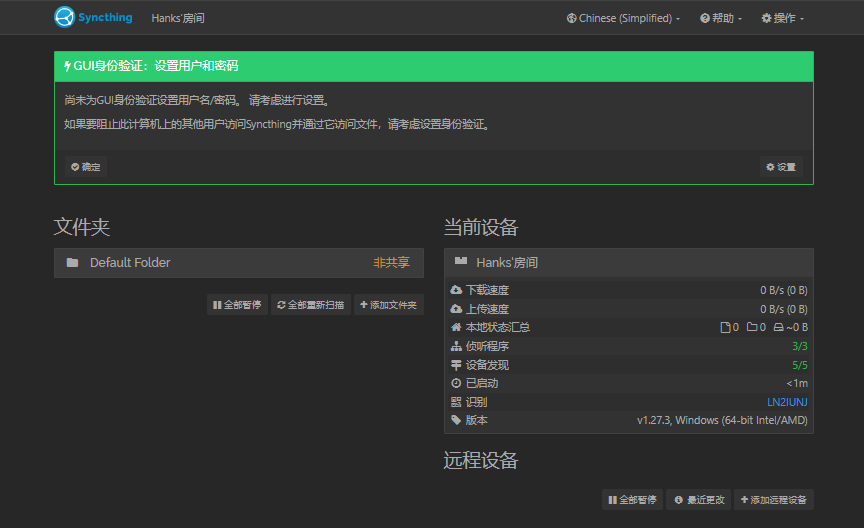This screenshot has height=528, width=864.
Task: Click the 侦听程序 network icon
Action: pyautogui.click(x=456, y=346)
